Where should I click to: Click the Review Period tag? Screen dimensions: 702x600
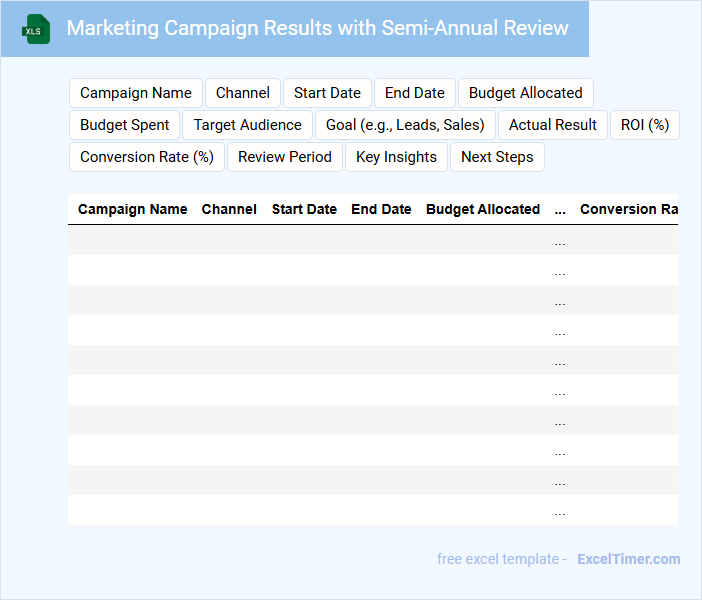[x=285, y=157]
